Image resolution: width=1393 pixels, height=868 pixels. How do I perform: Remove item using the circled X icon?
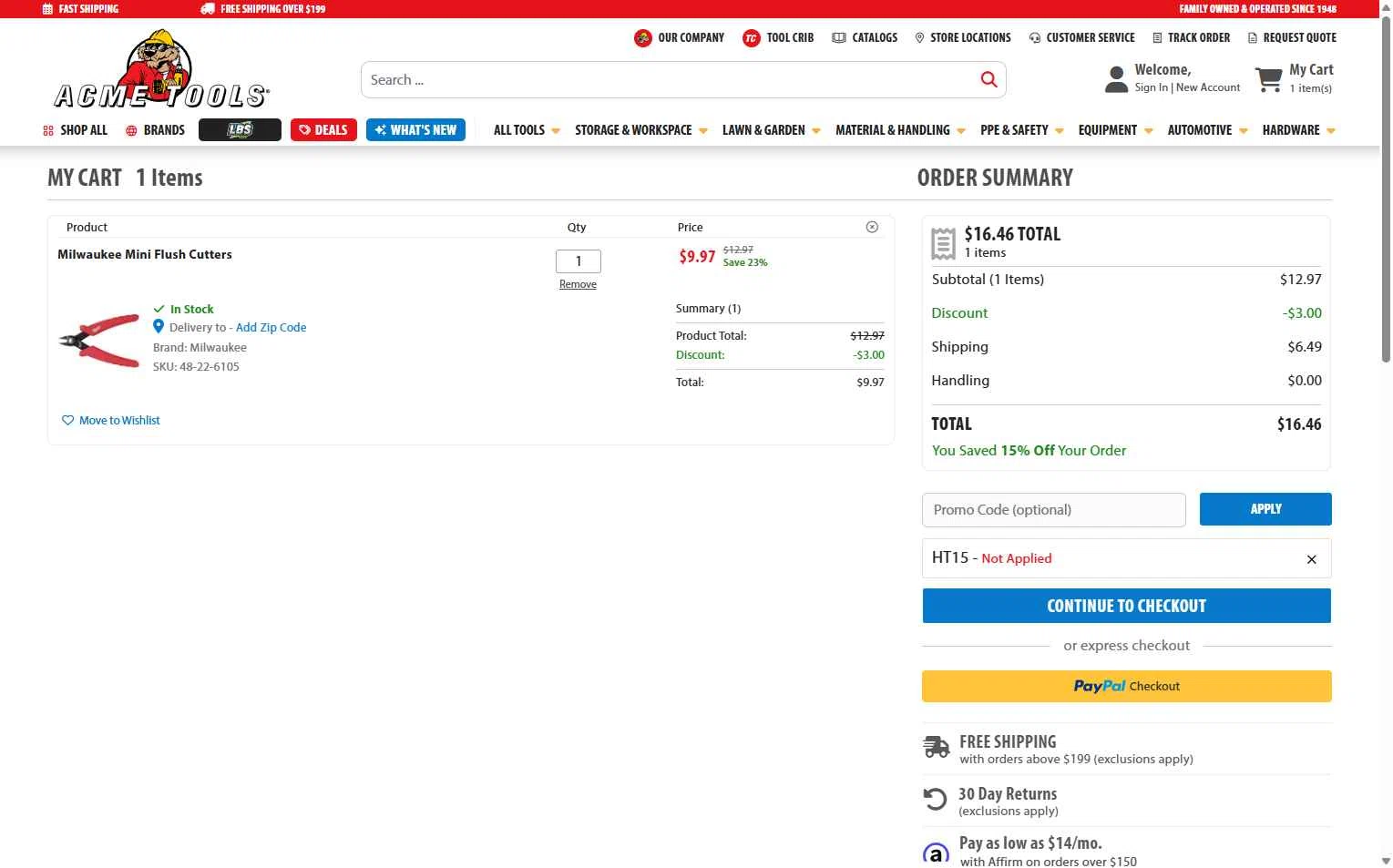click(x=872, y=227)
